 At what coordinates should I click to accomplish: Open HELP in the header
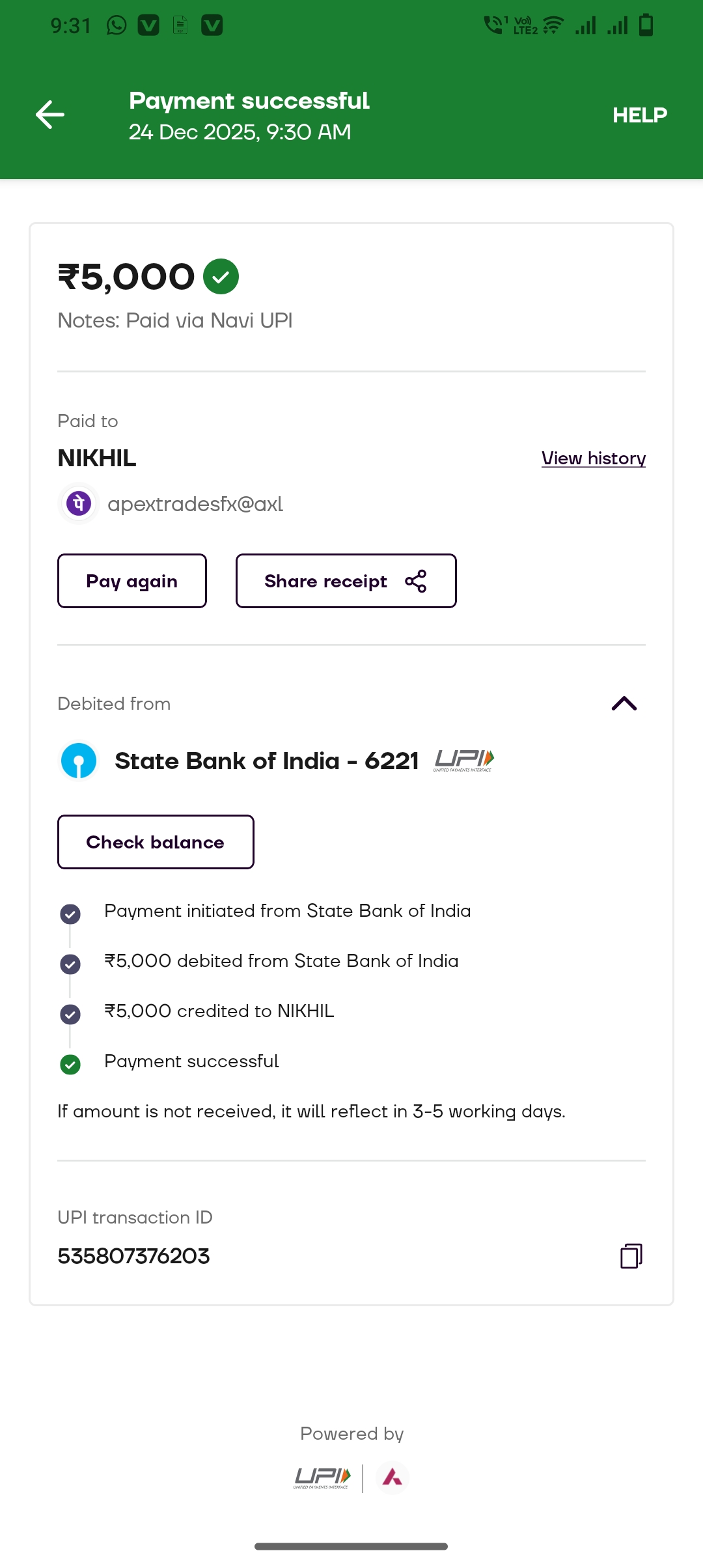pos(639,115)
